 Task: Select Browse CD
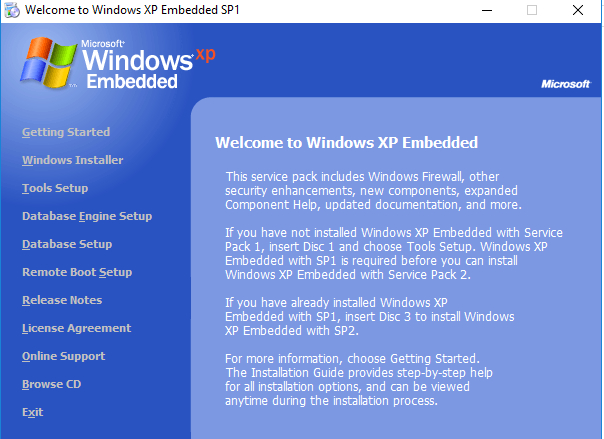51,384
